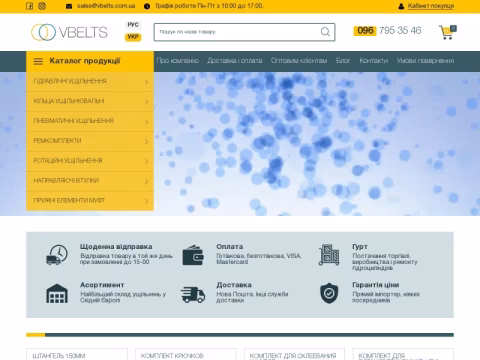Click the wholesale pallet cart icon

[x=329, y=255]
